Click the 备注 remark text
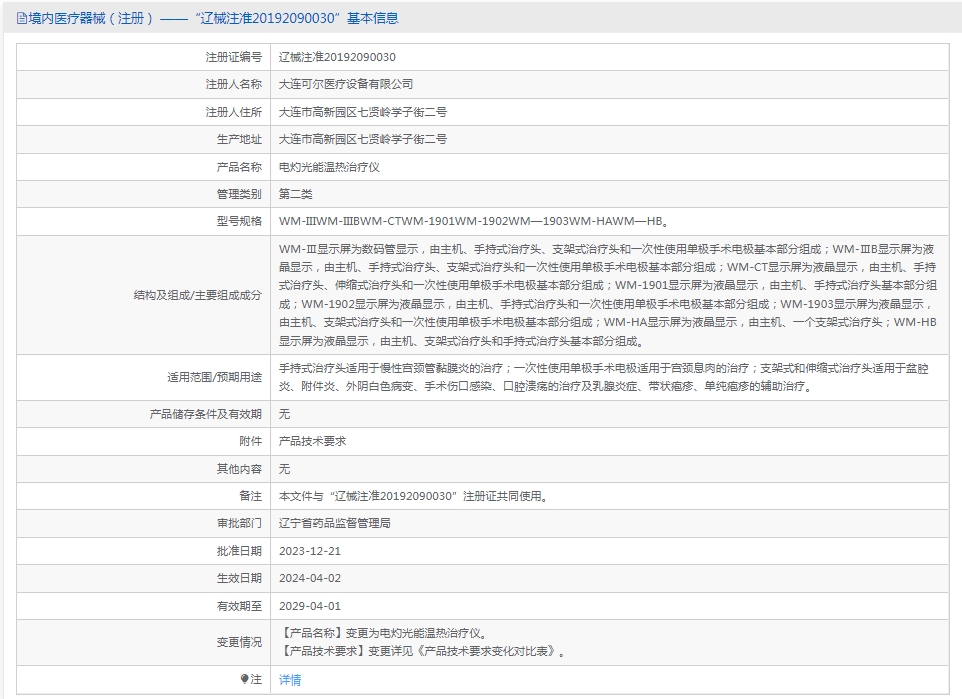Image resolution: width=962 pixels, height=699 pixels. (x=413, y=496)
